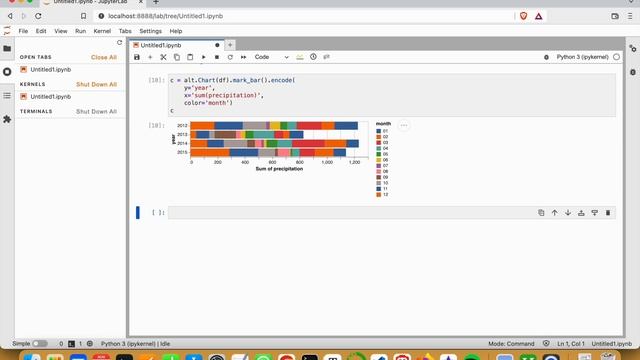
Task: Insert a cell above the active cell
Action: (x=581, y=213)
